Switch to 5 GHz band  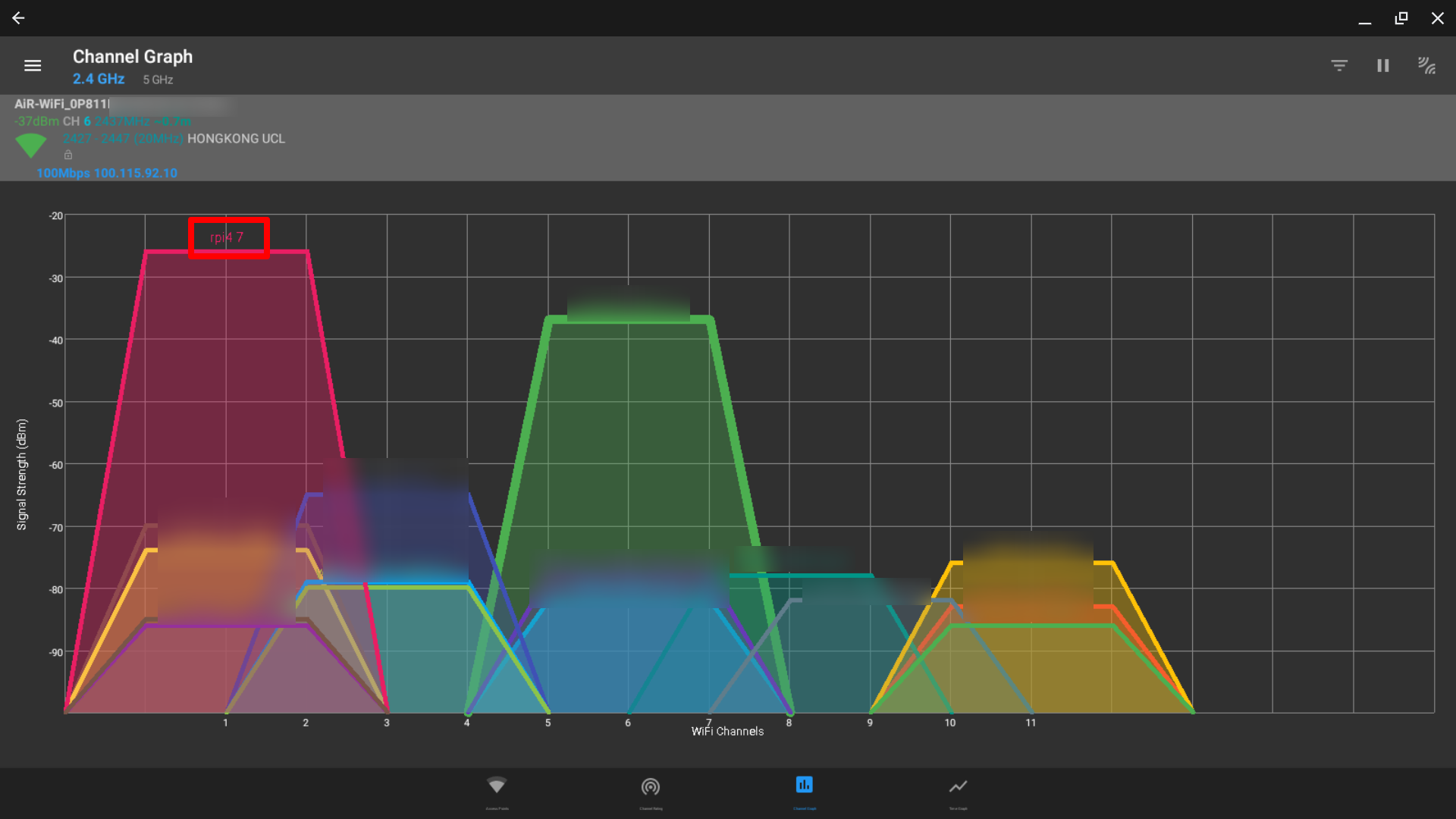point(158,80)
